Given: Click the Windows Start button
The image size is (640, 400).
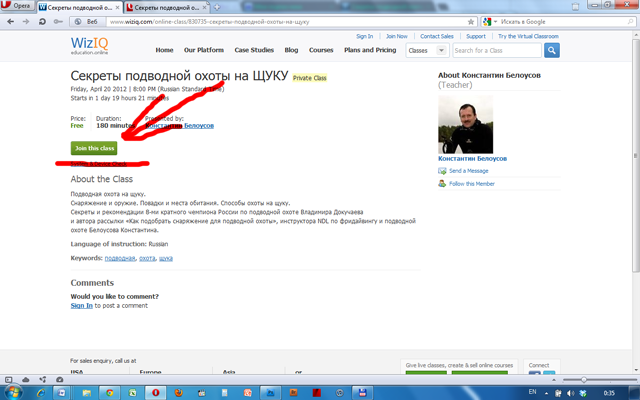Looking at the screenshot, I should [14, 392].
